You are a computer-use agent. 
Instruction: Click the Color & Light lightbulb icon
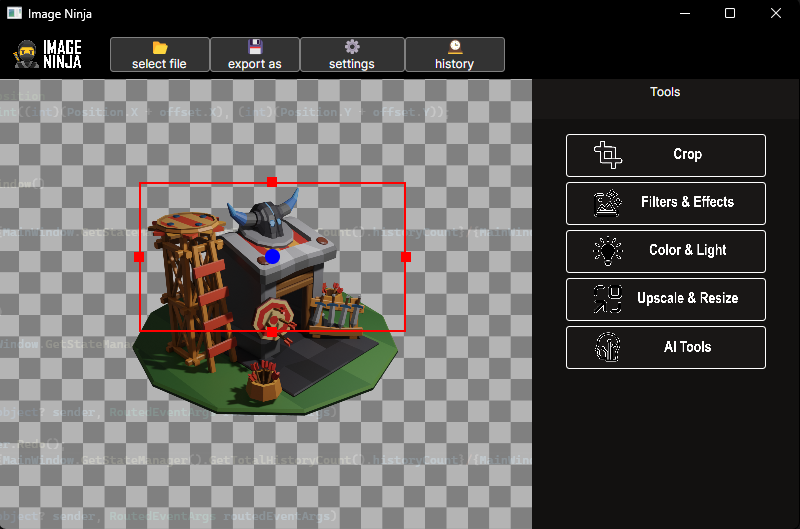pyautogui.click(x=608, y=251)
